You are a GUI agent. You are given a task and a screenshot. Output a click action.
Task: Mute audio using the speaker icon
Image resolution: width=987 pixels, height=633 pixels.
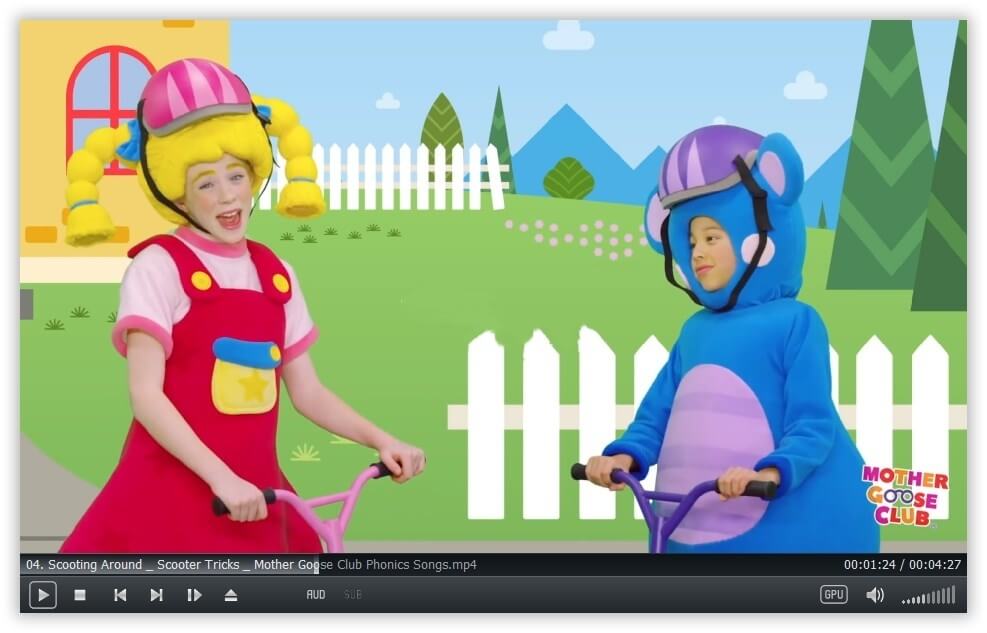[875, 595]
